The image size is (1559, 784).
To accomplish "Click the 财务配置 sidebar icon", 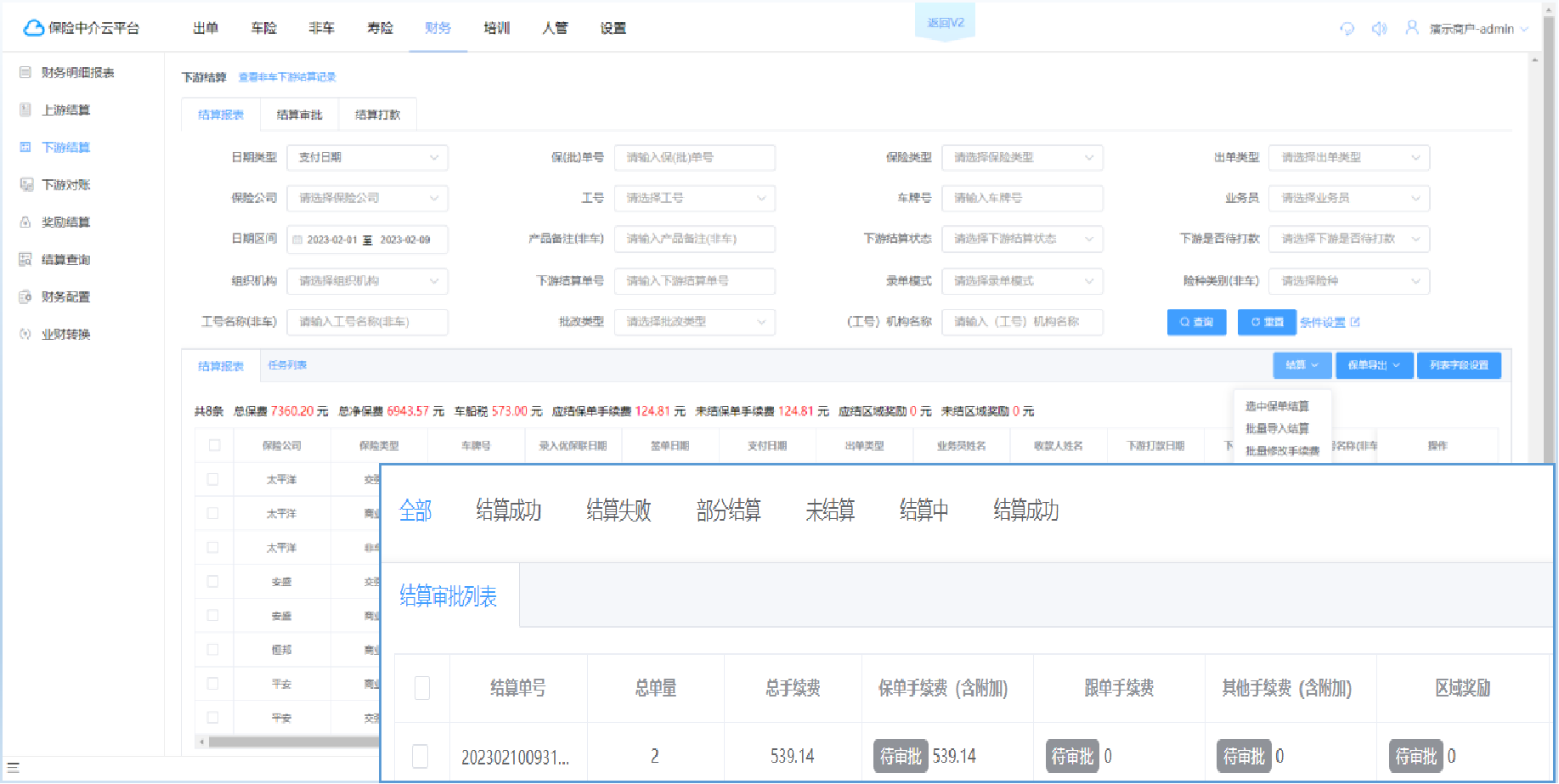I will tap(25, 296).
